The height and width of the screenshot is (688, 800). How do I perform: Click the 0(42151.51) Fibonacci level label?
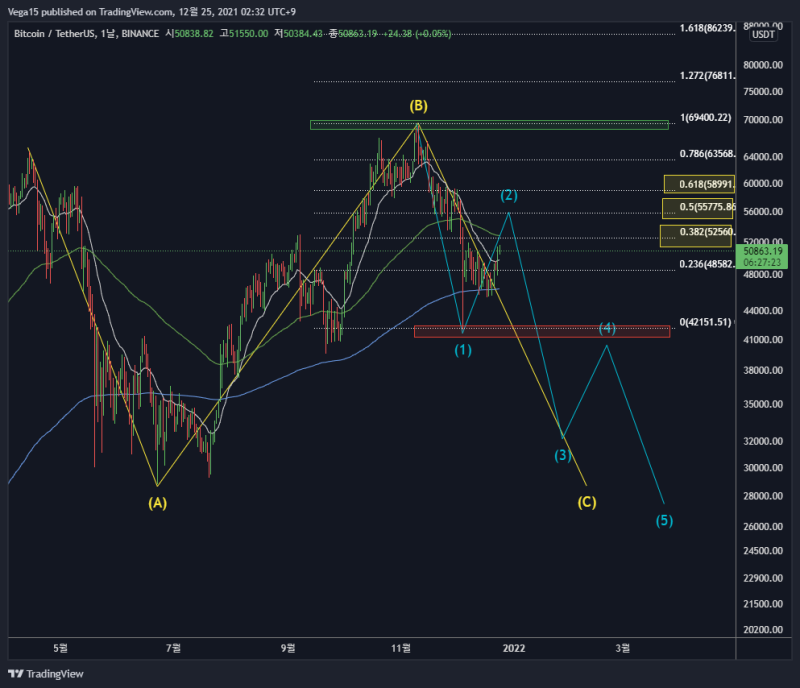coord(706,322)
